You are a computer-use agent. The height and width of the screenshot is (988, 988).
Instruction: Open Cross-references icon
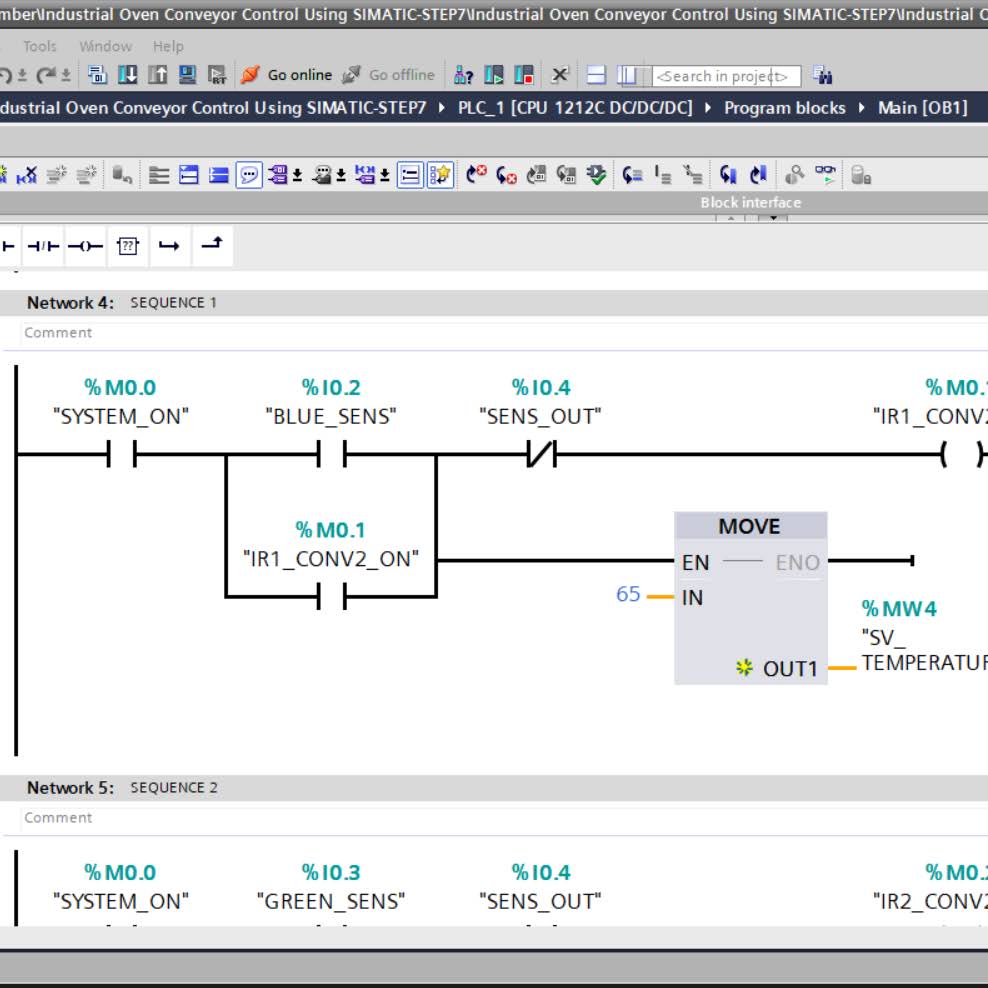click(560, 76)
